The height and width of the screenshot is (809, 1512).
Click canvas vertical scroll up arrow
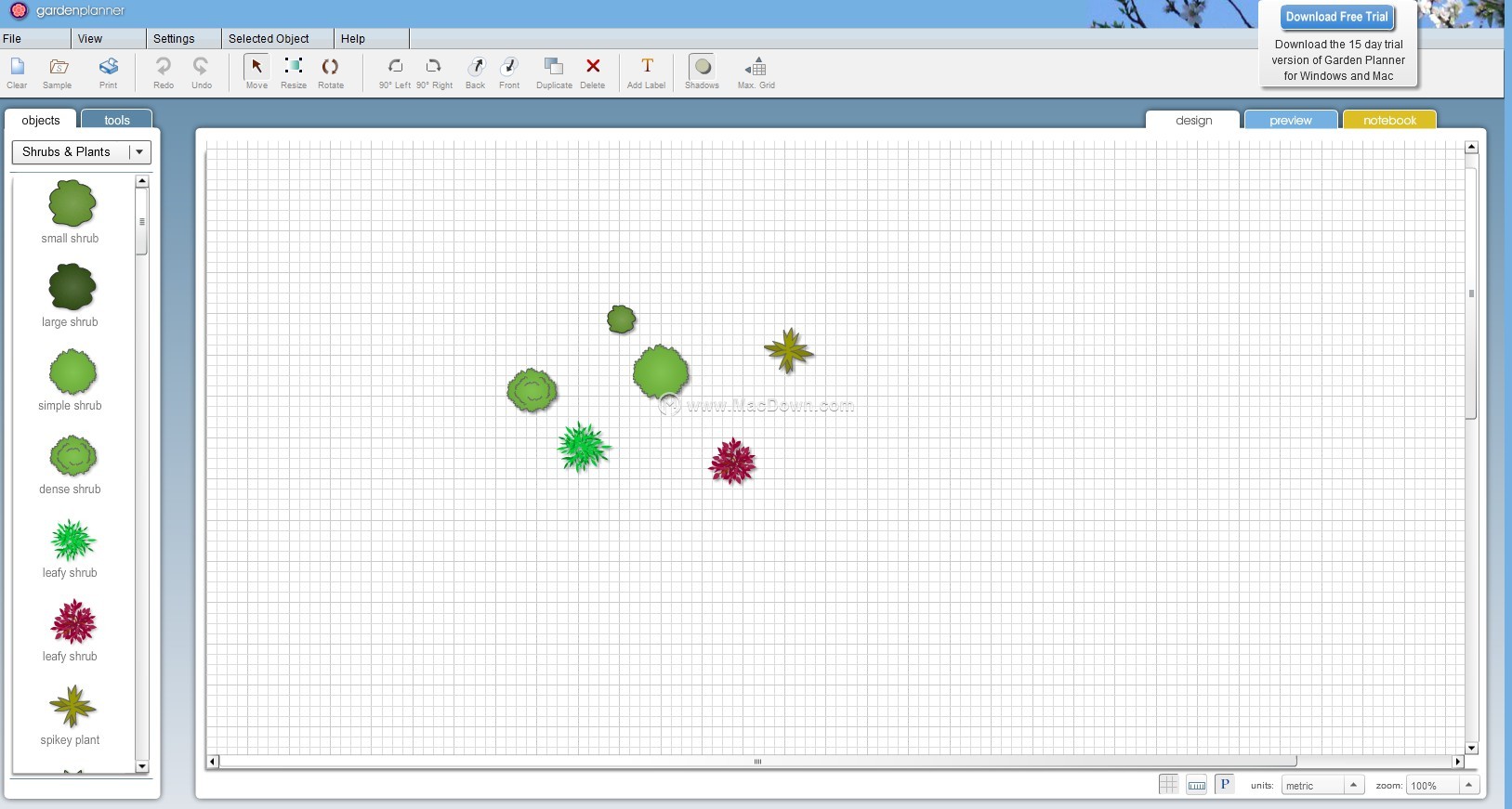click(1471, 148)
